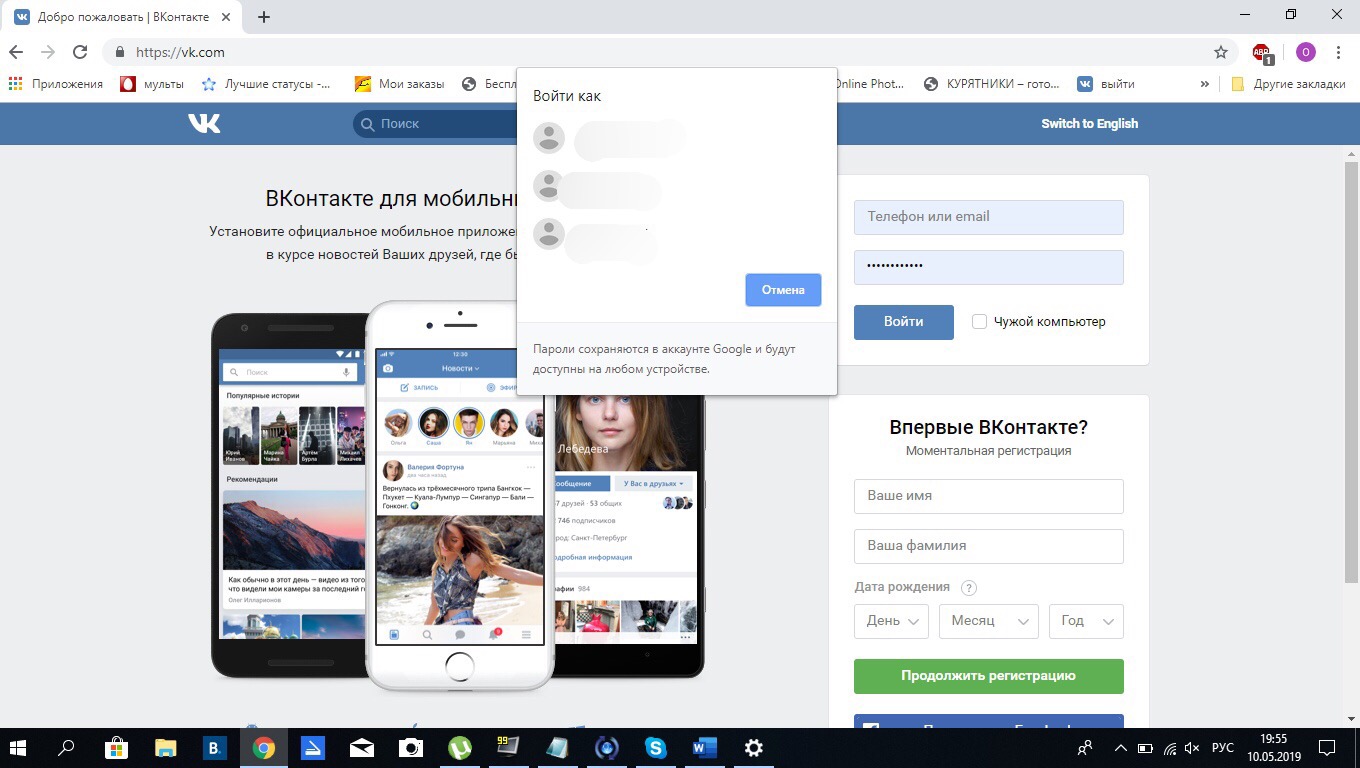Open File Explorer from the taskbar
The image size is (1360, 768).
(166, 747)
